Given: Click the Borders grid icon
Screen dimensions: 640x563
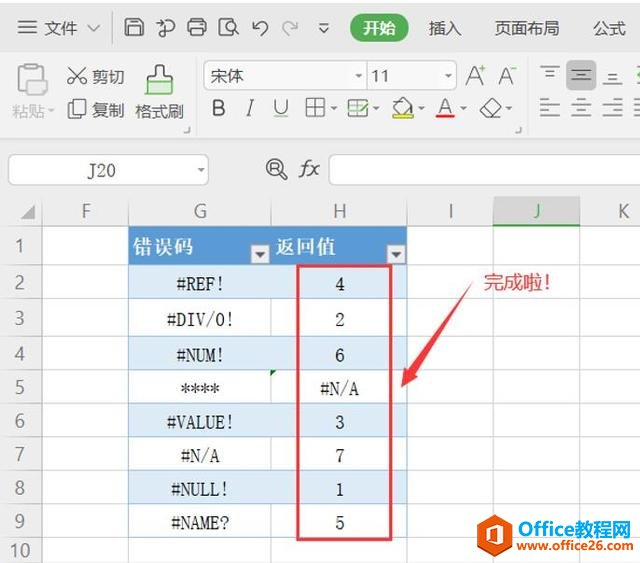Looking at the screenshot, I should 315,108.
